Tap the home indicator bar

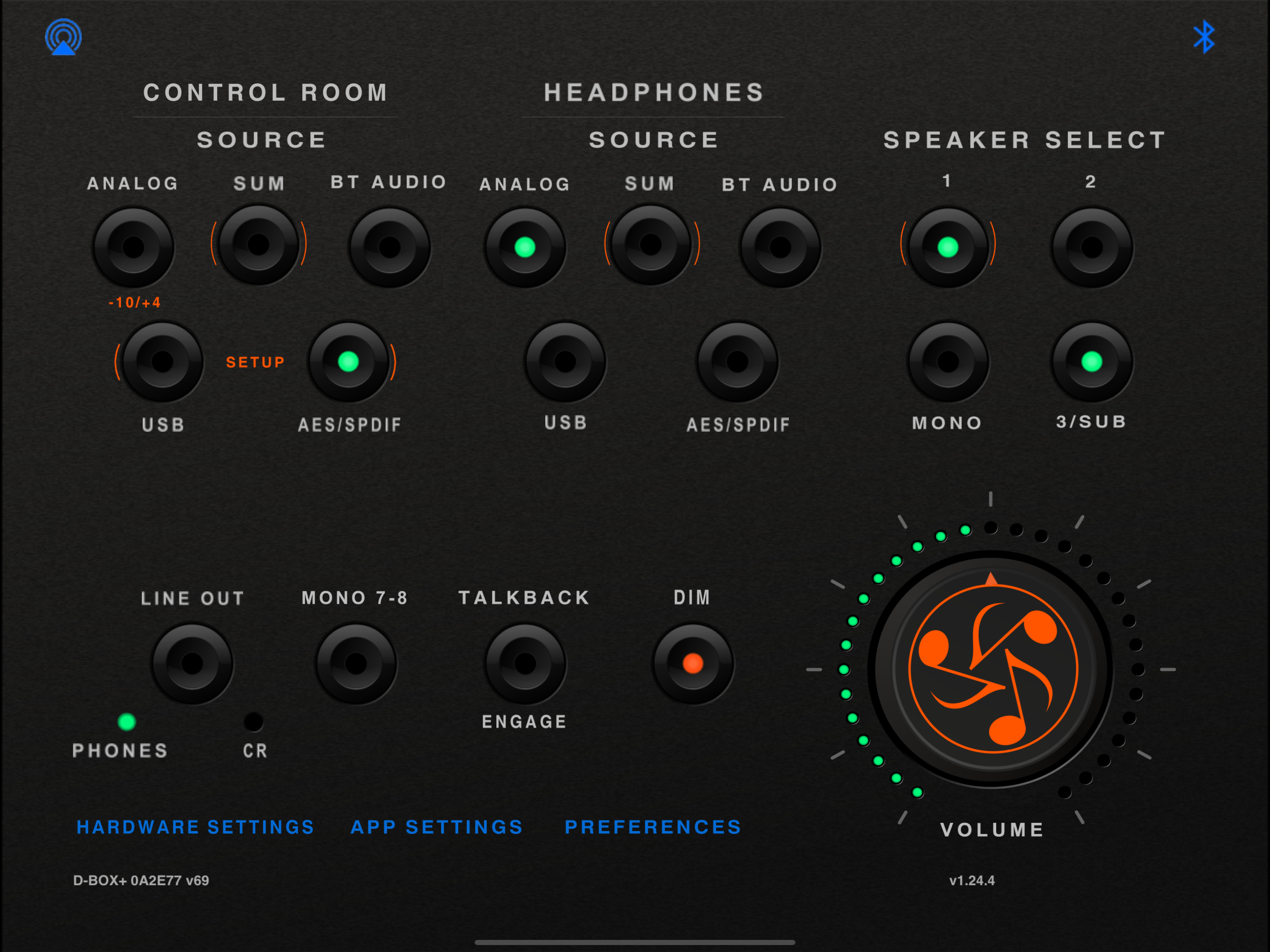click(635, 942)
